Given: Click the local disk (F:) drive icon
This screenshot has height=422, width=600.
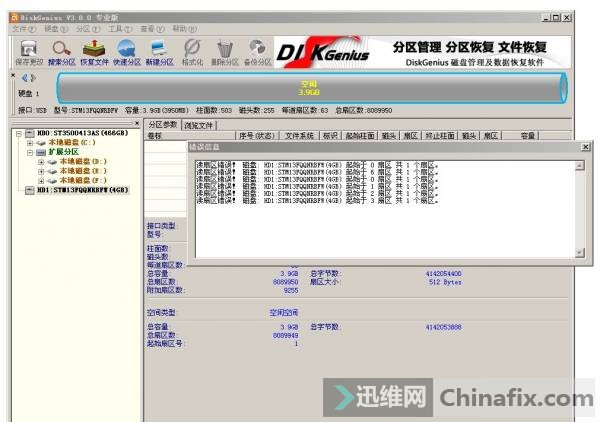Looking at the screenshot, I should point(52,181).
